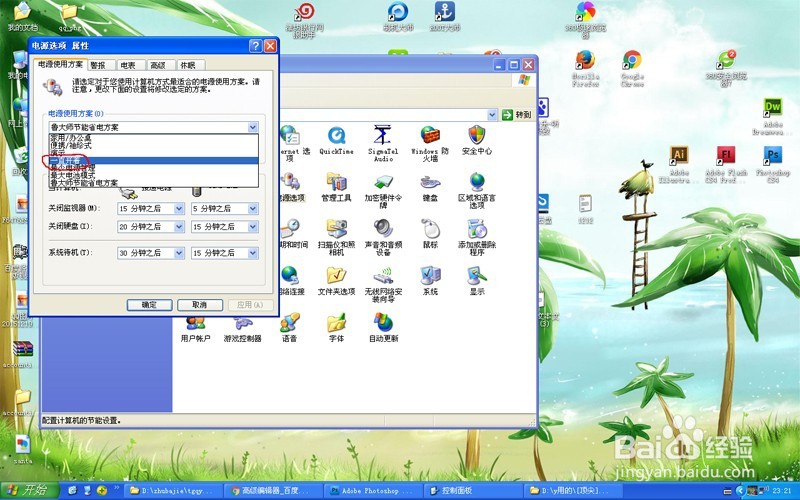Open 关闭硬盘 15 分钟之后 battery dropdown
The height and width of the screenshot is (500, 800).
coord(253,227)
